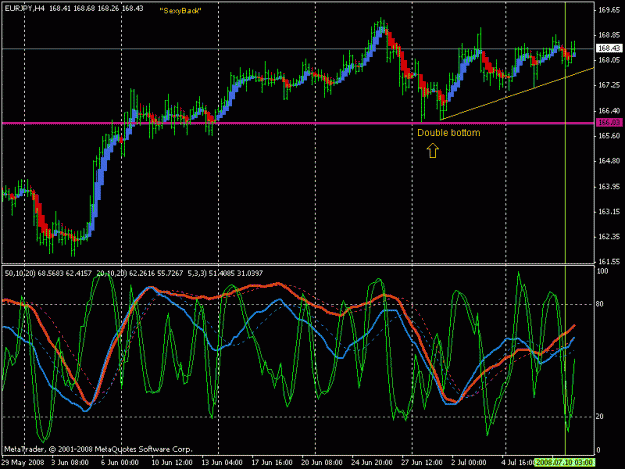Click the indicator scale value 0
Image resolution: width=625 pixels, height=469 pixels.
click(598, 450)
